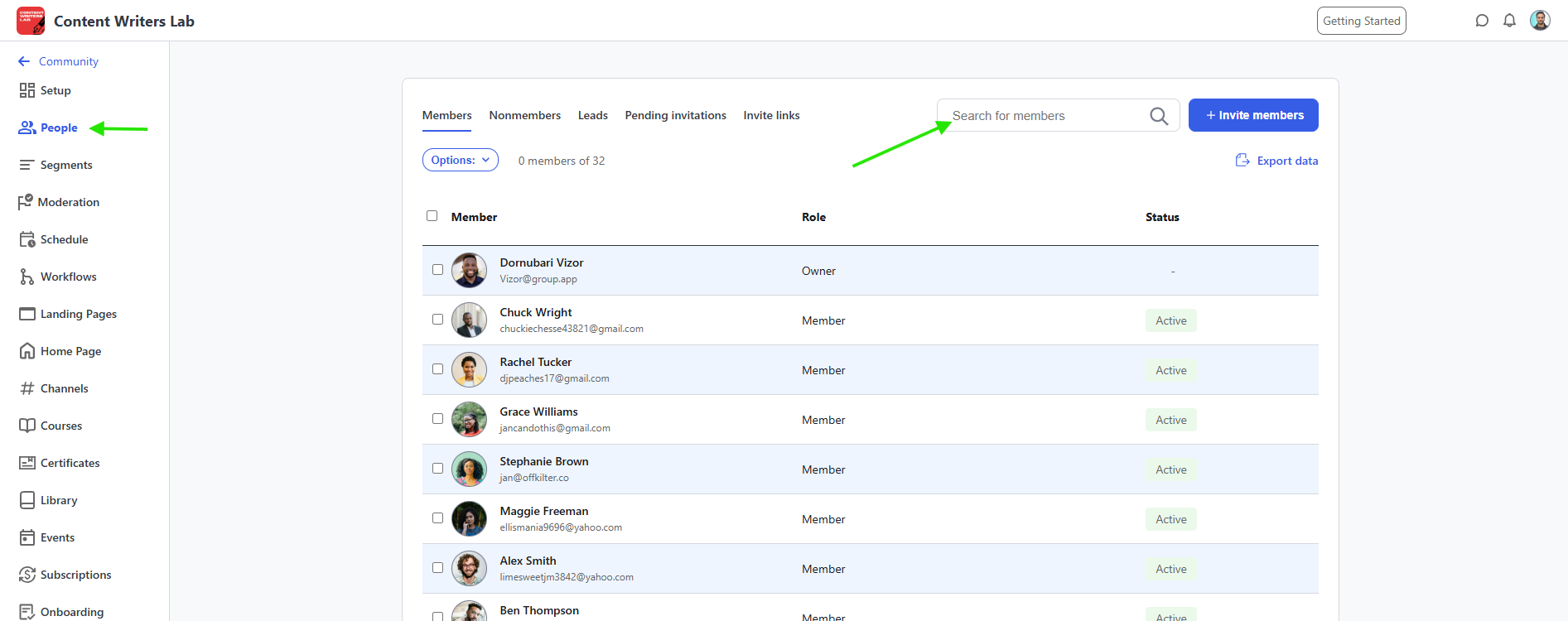Screen dimensions: 1568x621
Task: Open the Content Writers Lab logo
Action: [x=31, y=21]
